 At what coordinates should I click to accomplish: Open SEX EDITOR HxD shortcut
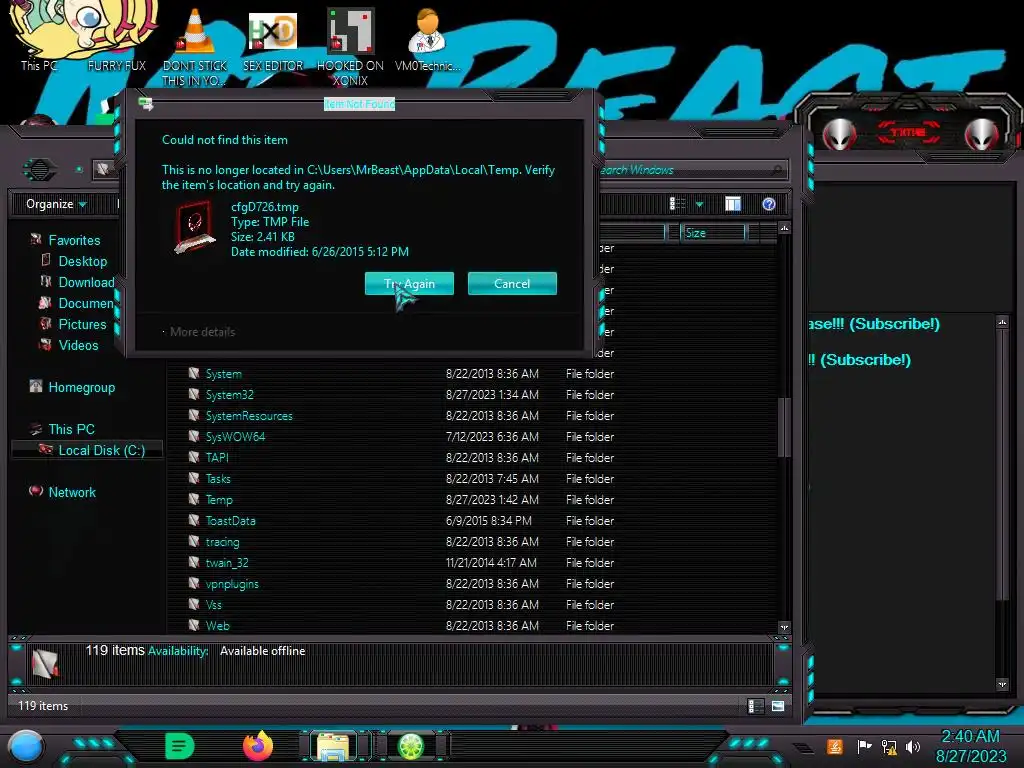tap(273, 40)
